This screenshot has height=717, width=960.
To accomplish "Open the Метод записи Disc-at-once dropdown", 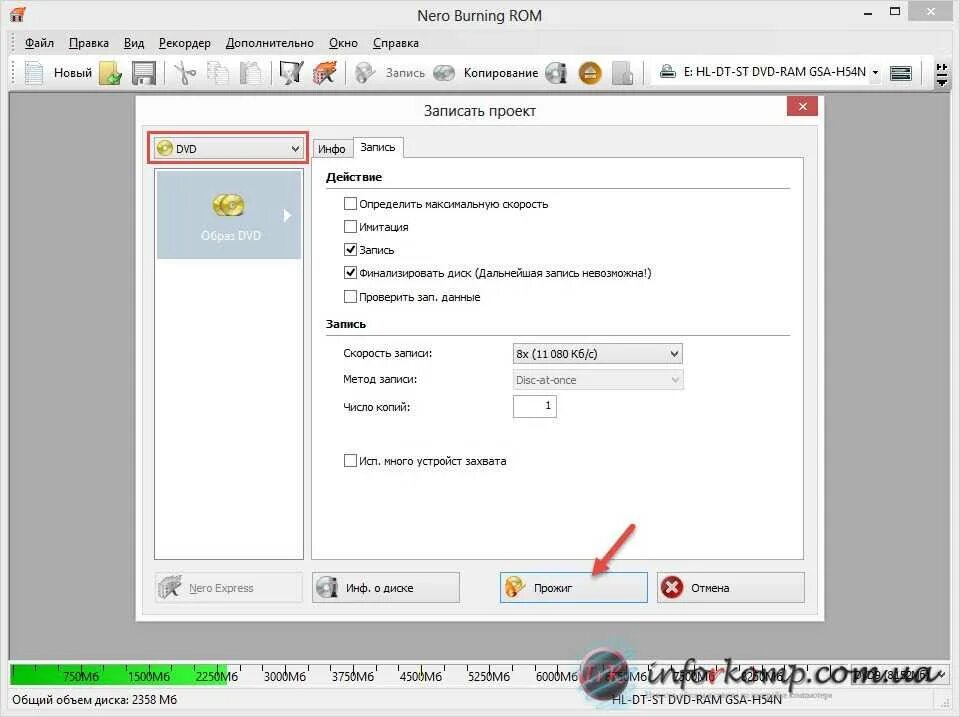I will point(597,380).
